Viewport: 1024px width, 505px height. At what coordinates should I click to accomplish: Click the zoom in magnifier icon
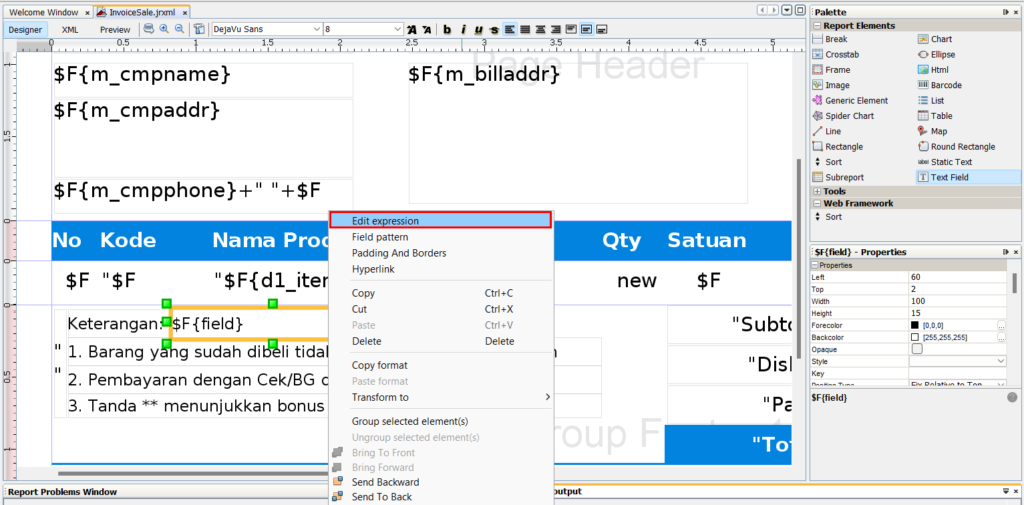click(x=164, y=29)
